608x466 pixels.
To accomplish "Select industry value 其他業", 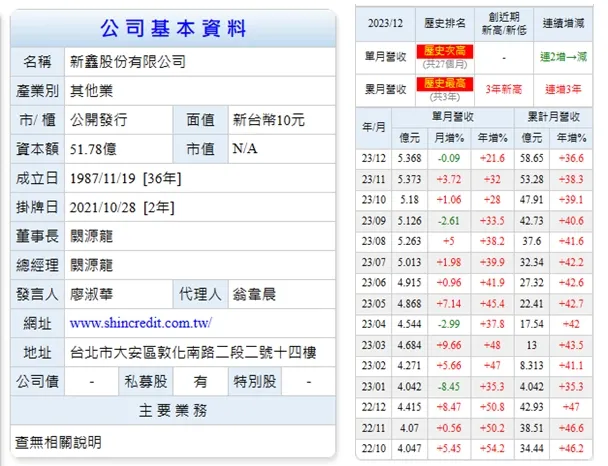I will point(92,91).
